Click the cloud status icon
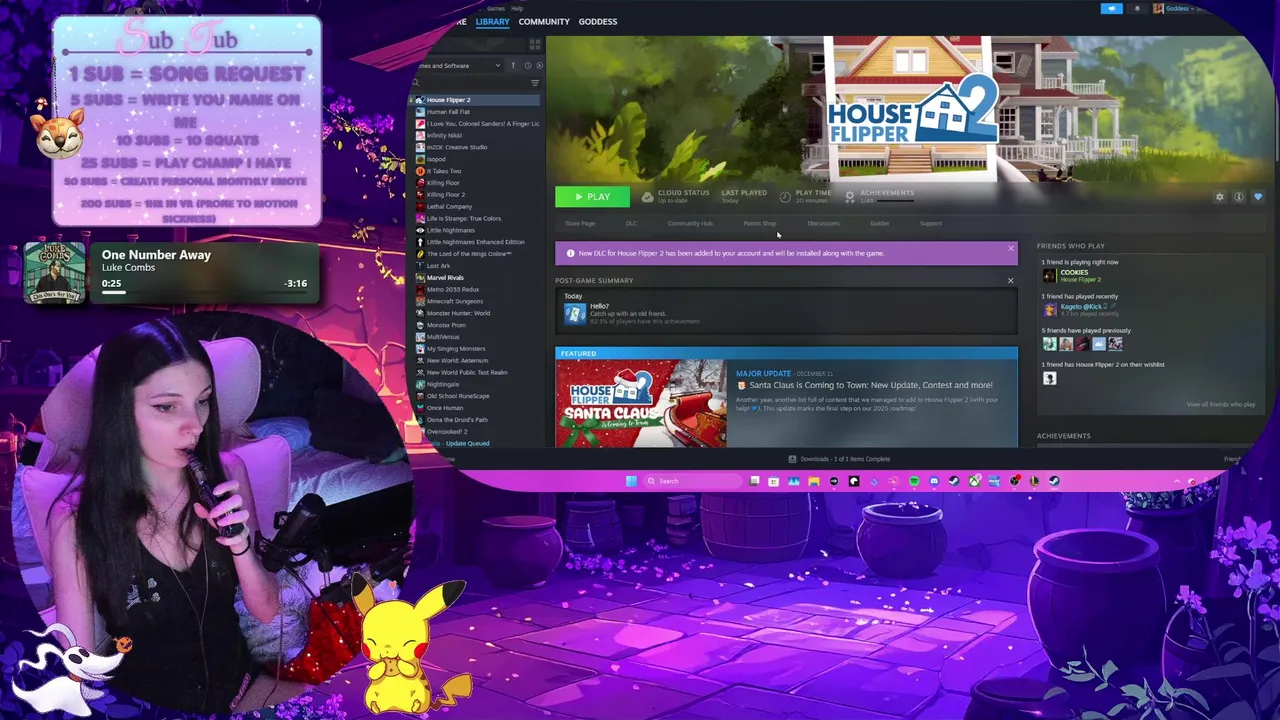The image size is (1280, 720). [648, 197]
